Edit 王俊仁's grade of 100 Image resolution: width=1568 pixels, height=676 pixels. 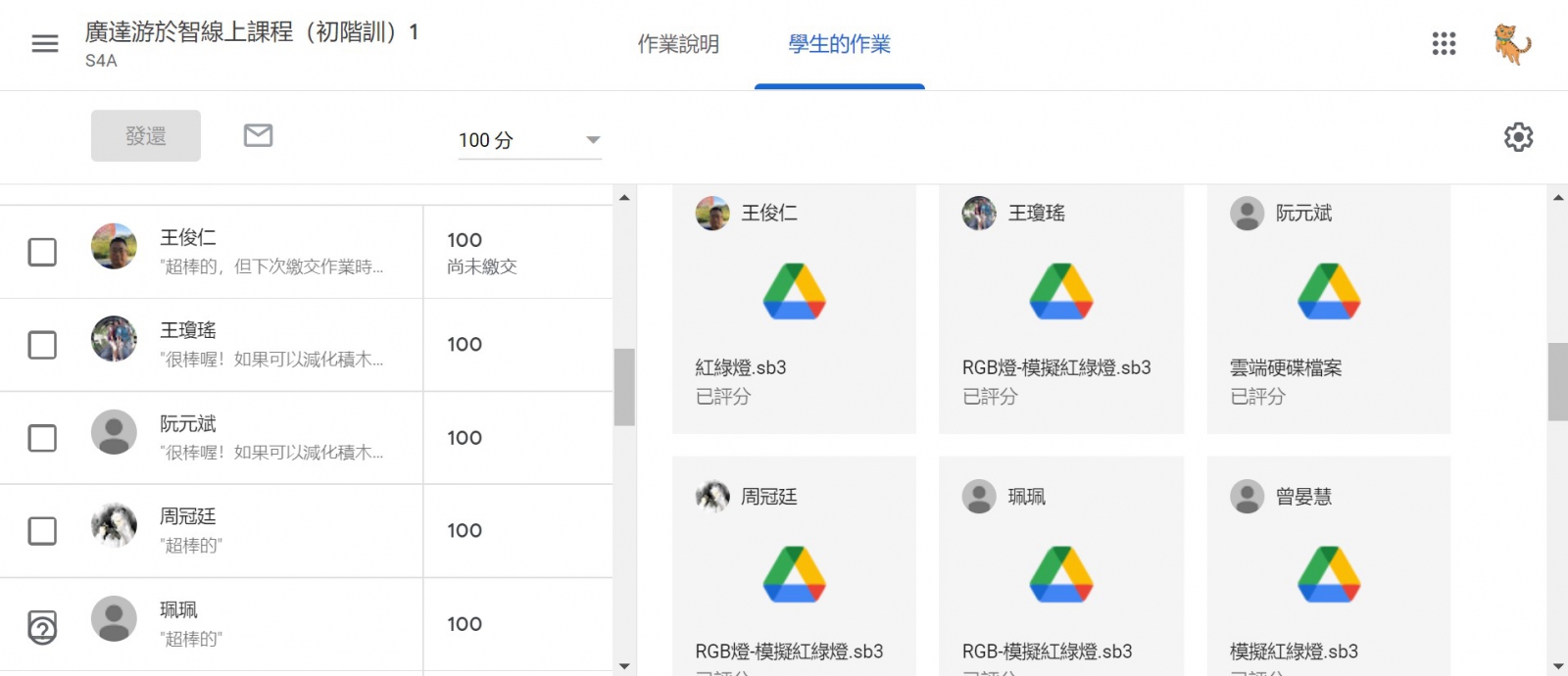tap(465, 240)
